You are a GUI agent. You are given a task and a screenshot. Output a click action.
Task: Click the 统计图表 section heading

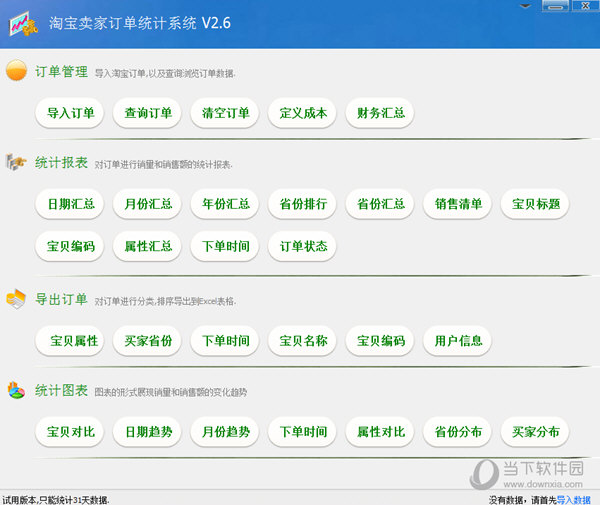(62, 391)
